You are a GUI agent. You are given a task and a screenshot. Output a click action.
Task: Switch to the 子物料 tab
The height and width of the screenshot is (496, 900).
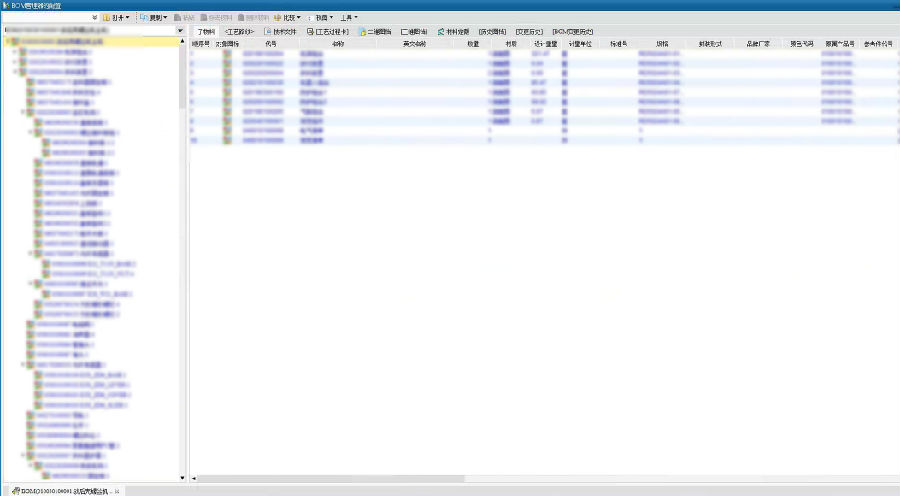pos(205,32)
